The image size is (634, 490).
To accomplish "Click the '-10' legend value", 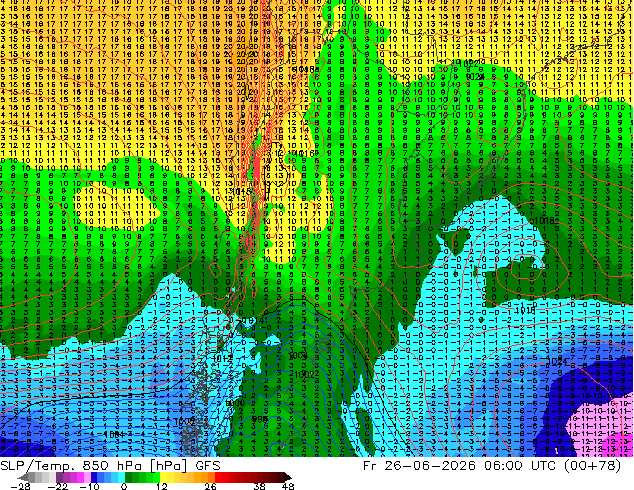I will tap(89, 486).
